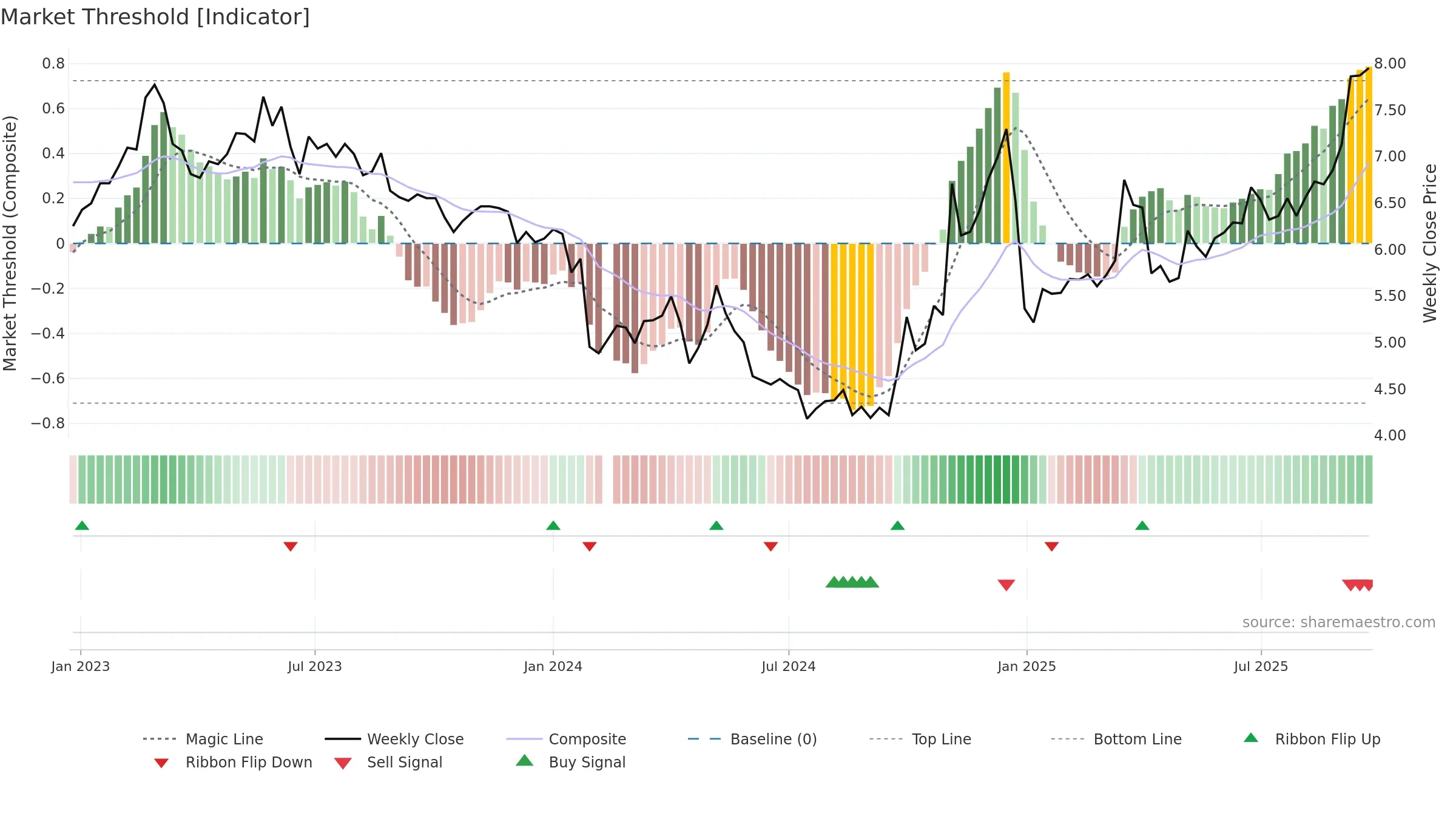Click the green triangle icon beside Ribbon Flip Up
Image resolution: width=1456 pixels, height=819 pixels.
coord(1251,738)
